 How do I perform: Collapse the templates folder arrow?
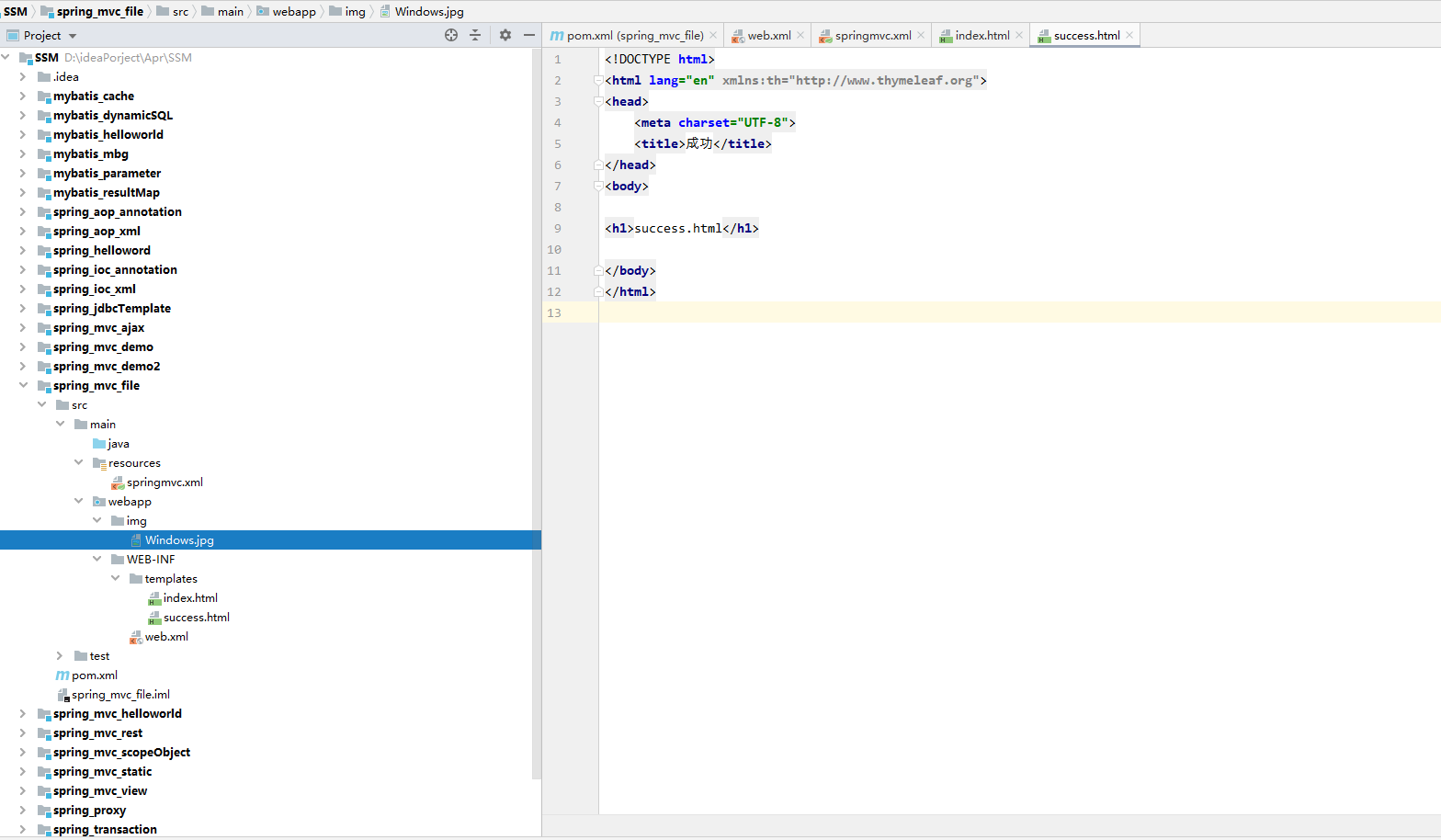115,578
